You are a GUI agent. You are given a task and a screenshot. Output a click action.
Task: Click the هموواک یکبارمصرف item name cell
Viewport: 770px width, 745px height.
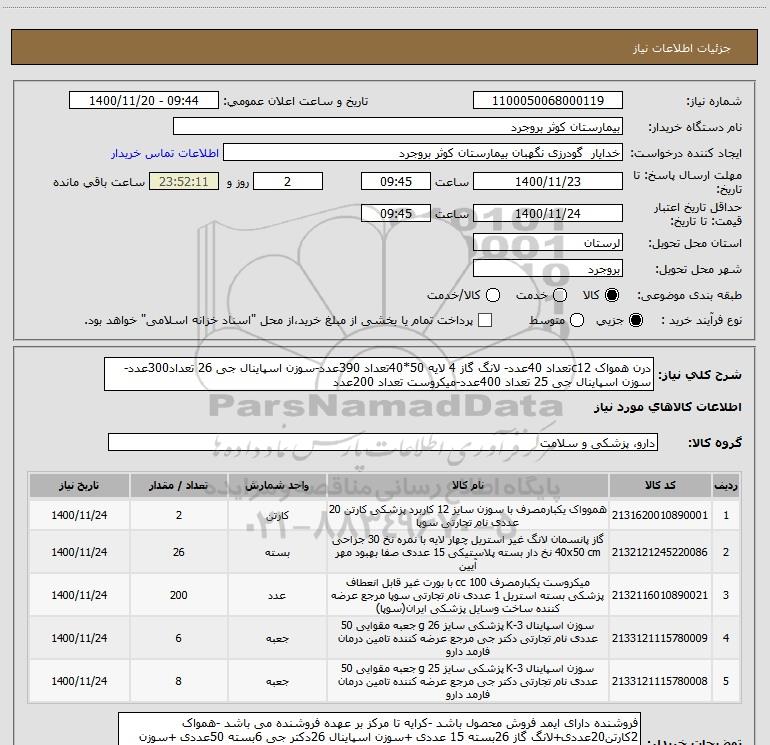(x=468, y=515)
